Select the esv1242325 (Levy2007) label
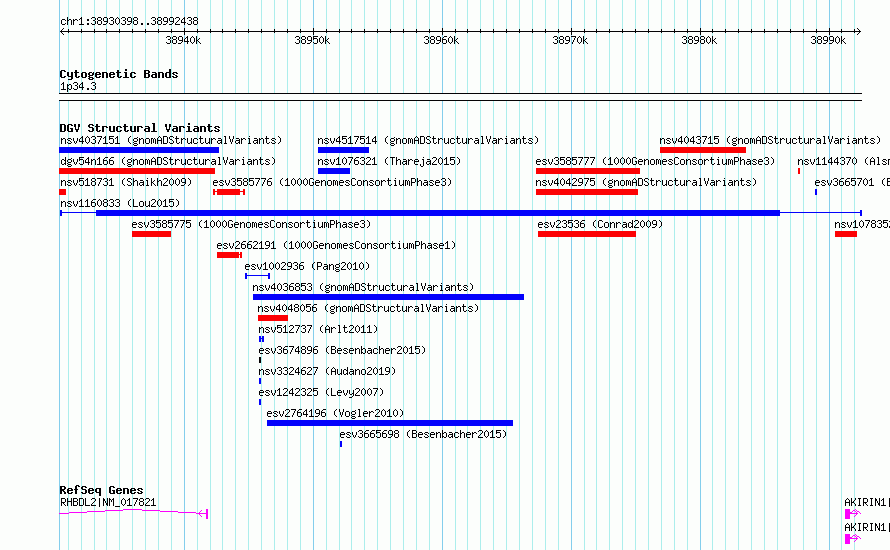890x550 pixels. click(x=321, y=392)
